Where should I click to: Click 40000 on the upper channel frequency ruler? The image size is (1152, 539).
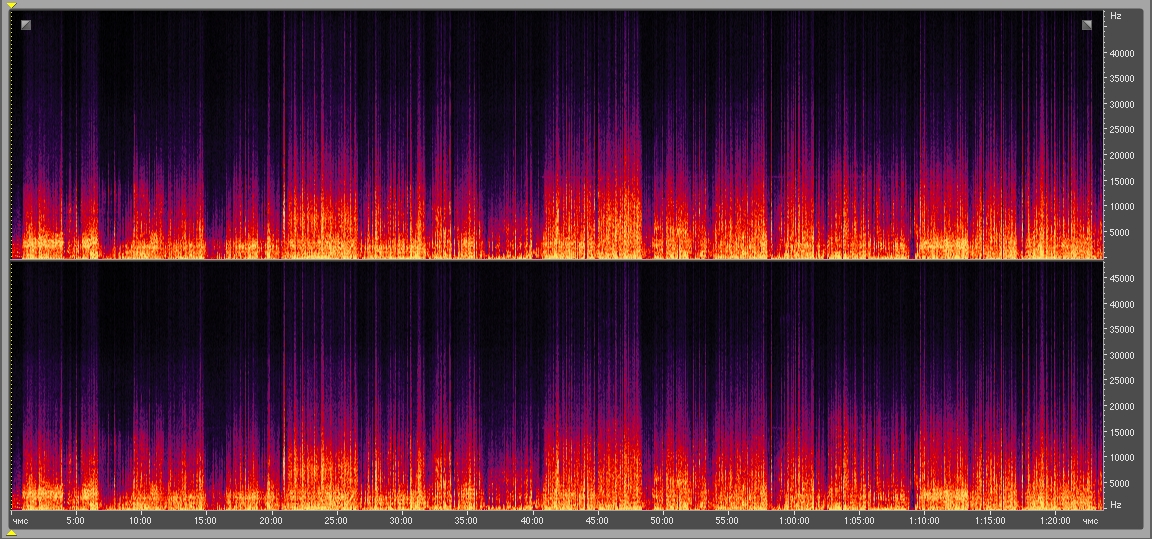tap(1122, 53)
